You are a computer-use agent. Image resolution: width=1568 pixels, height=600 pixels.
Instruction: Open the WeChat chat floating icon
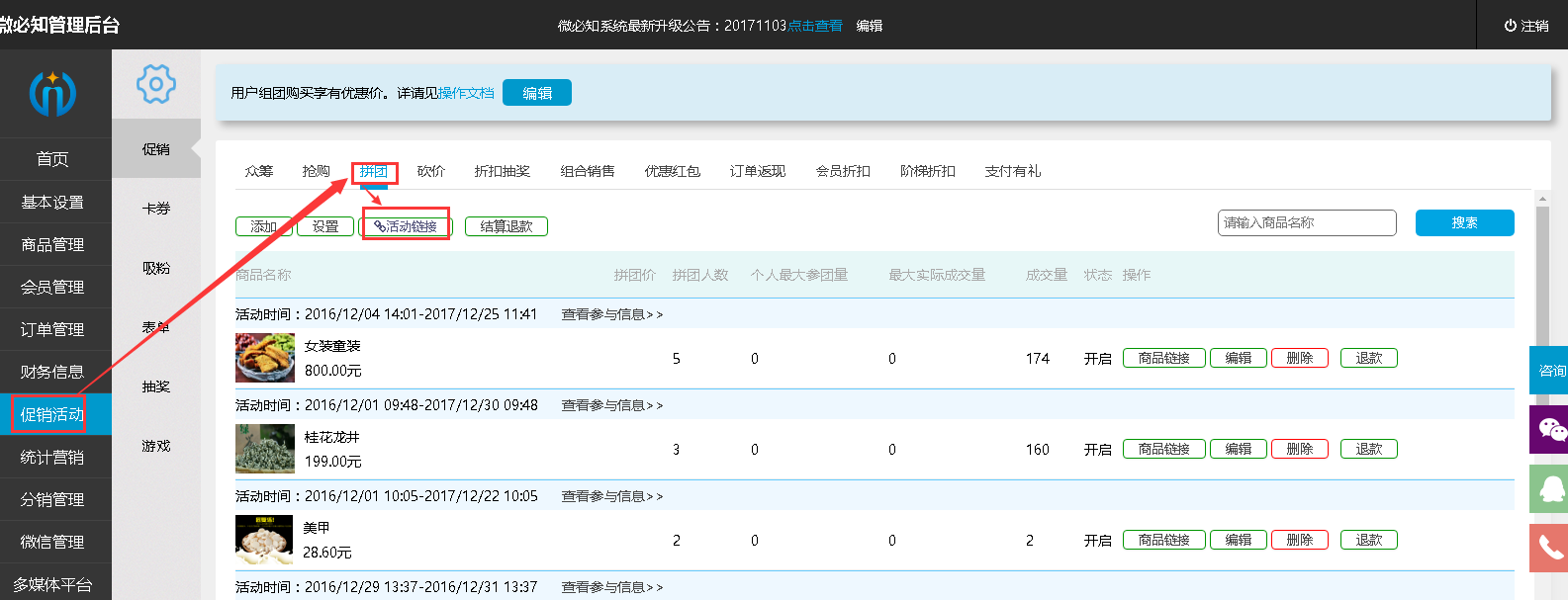coord(1550,429)
